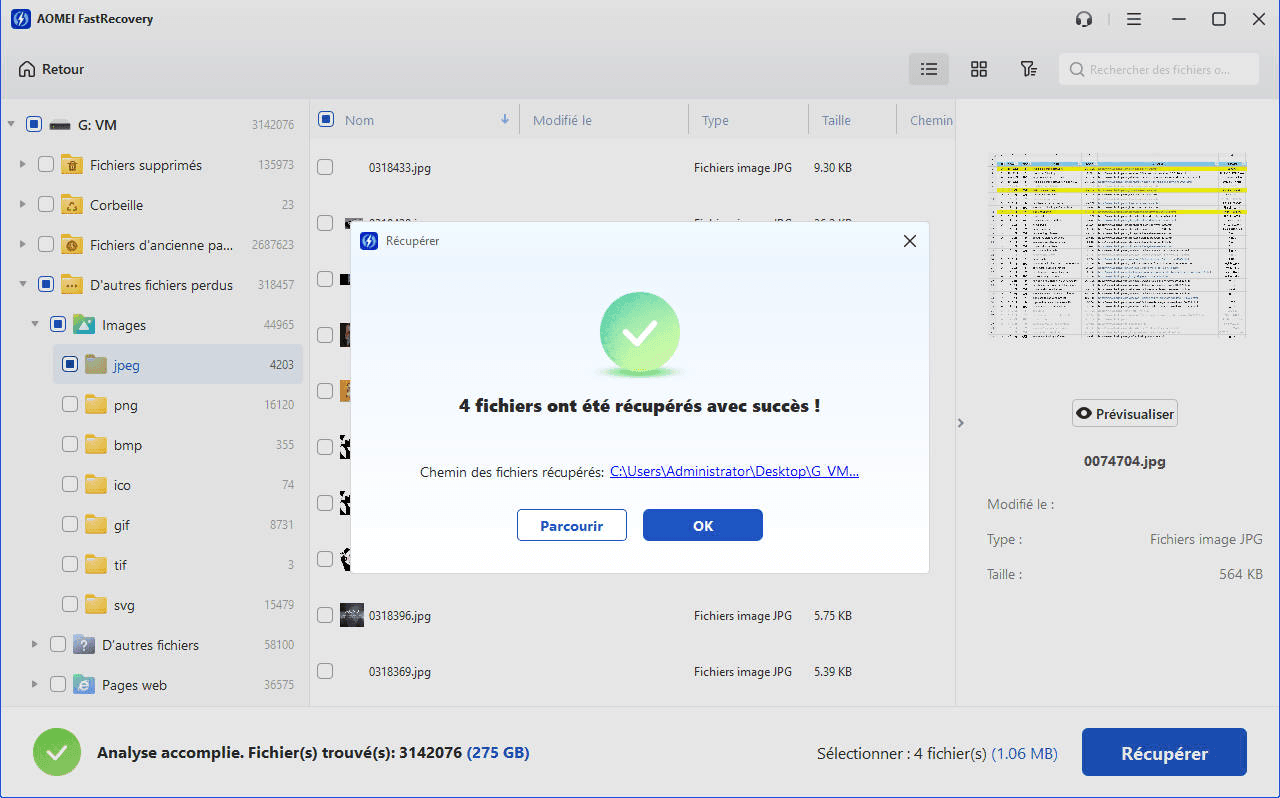This screenshot has height=798, width=1280.
Task: Check the gif folder checkbox
Action: pyautogui.click(x=69, y=525)
